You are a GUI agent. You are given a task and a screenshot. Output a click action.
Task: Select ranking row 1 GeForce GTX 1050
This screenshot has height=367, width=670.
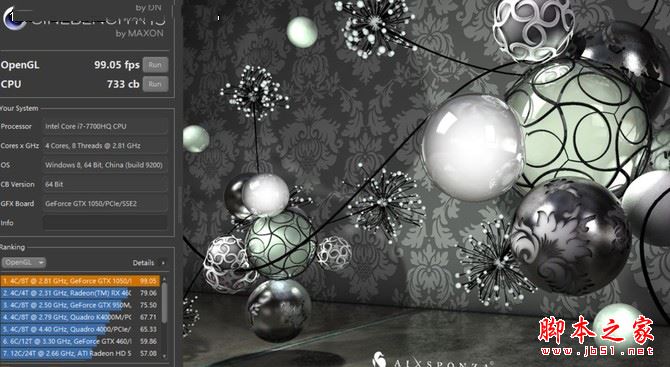click(80, 281)
